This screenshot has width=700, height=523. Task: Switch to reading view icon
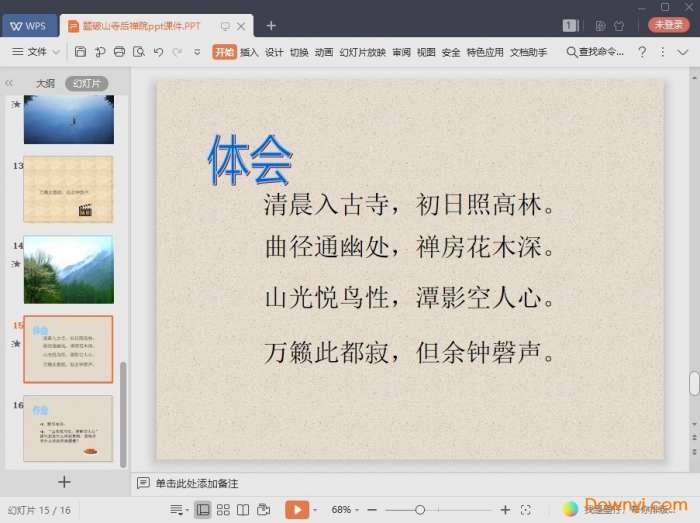click(x=243, y=510)
